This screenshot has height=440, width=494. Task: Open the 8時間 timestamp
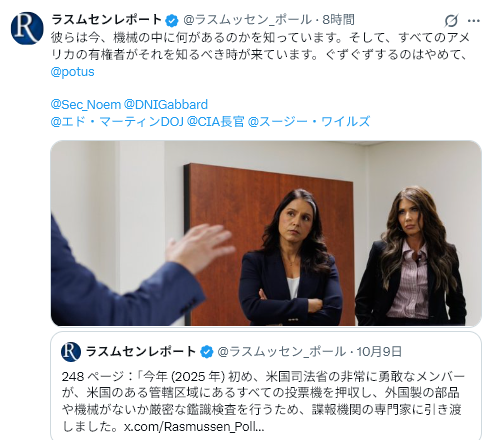[x=338, y=20]
